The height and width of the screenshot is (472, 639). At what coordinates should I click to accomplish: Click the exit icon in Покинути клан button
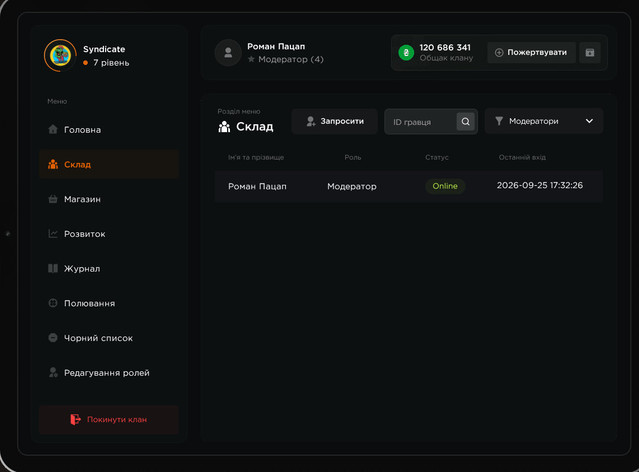pyautogui.click(x=75, y=419)
